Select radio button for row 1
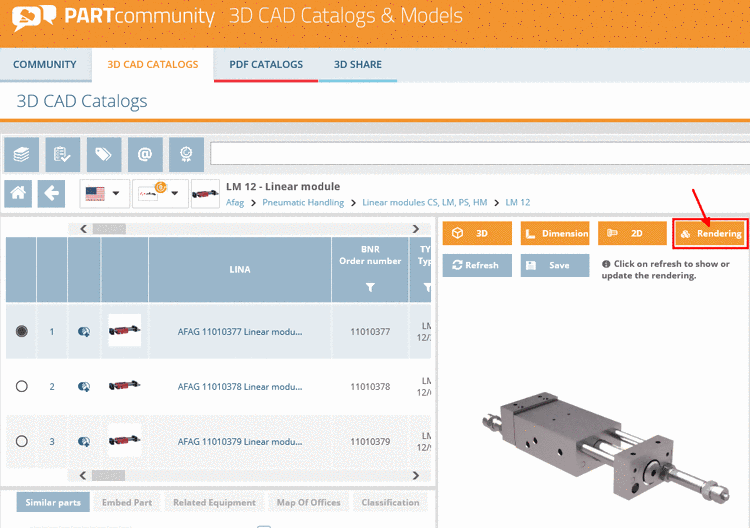 pyautogui.click(x=22, y=331)
